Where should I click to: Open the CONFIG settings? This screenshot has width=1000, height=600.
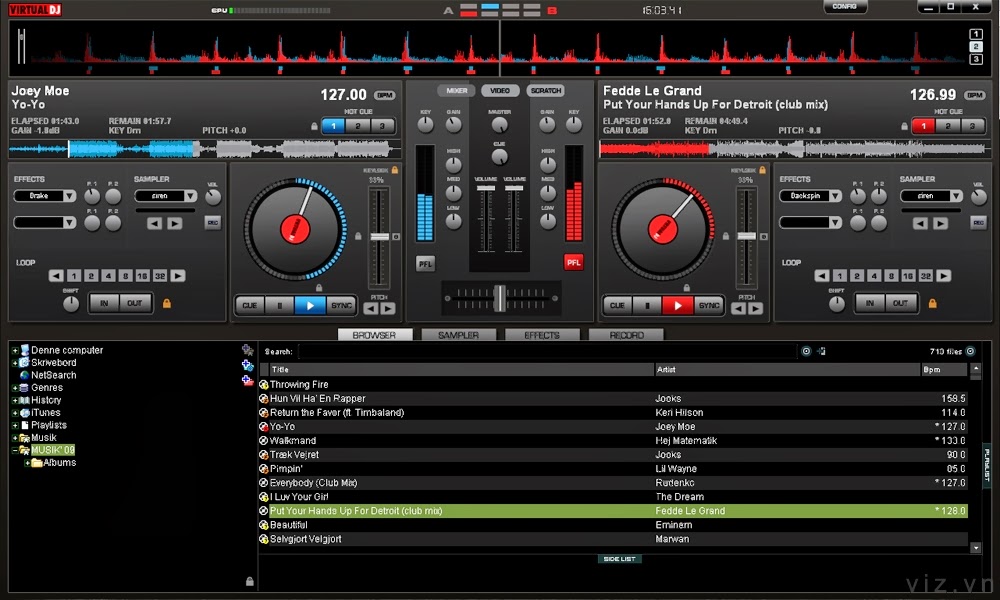[x=844, y=6]
